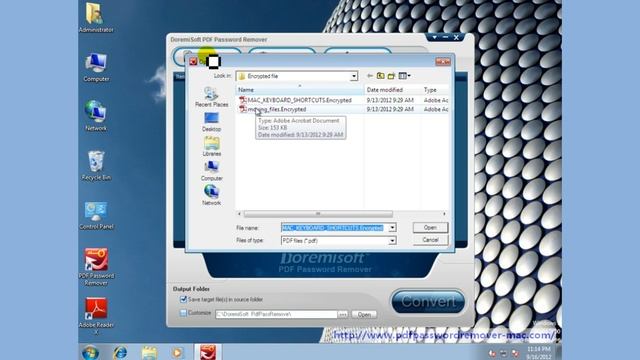640x360 pixels.
Task: Go to Desktop in the dialog sidebar
Action: (211, 122)
